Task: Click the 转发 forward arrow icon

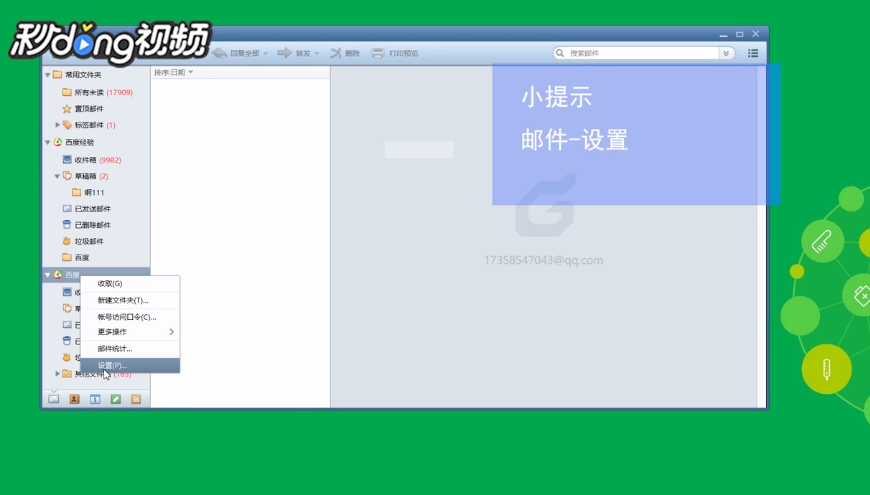Action: (285, 53)
